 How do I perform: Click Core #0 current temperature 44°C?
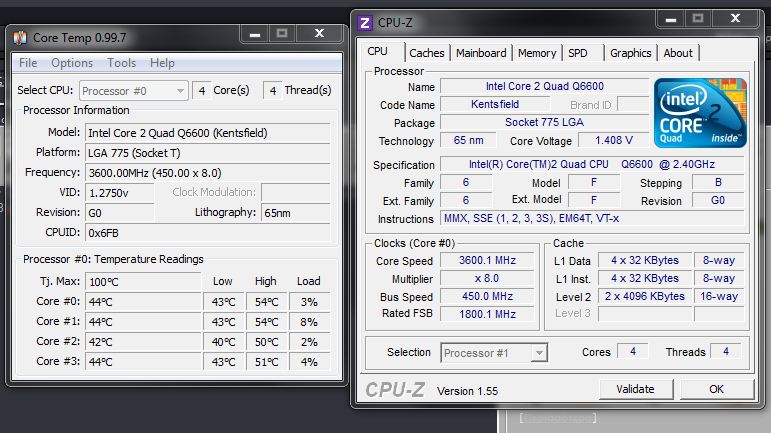coord(143,302)
